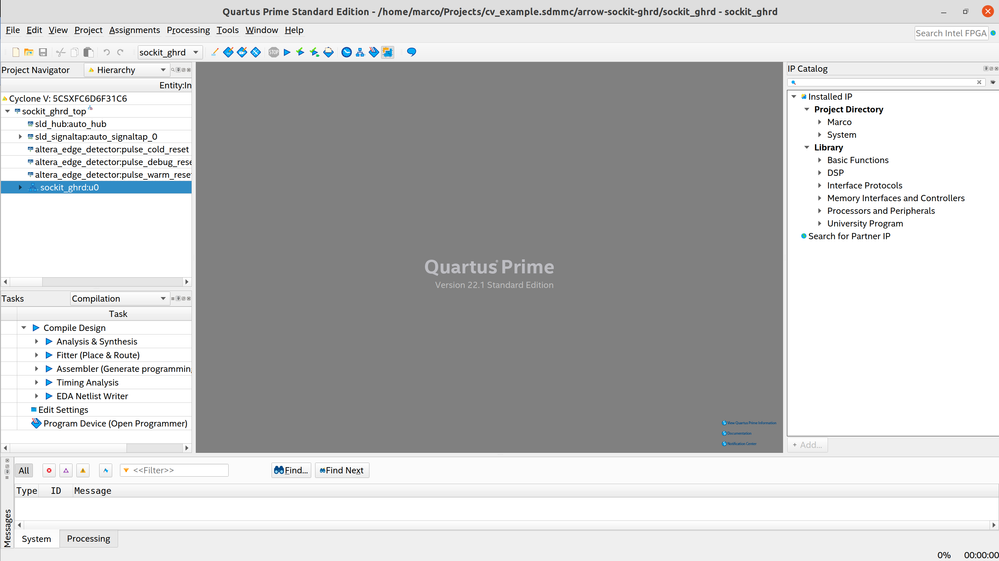Click the Copy toolbar icon
This screenshot has width=999, height=561.
pos(75,52)
